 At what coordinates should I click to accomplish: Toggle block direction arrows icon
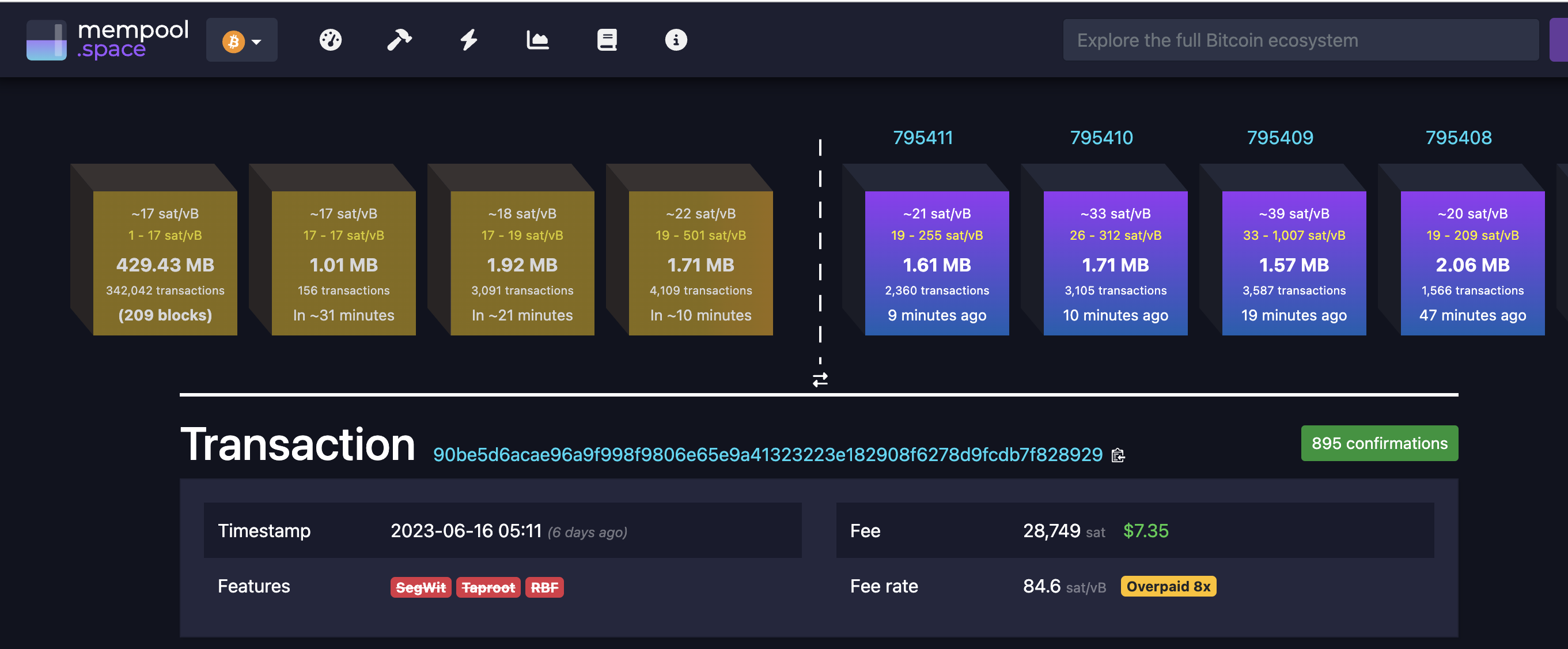tap(820, 380)
